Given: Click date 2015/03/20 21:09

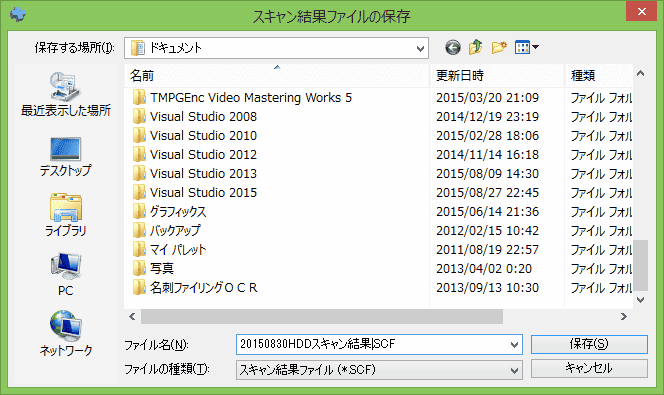Looking at the screenshot, I should point(487,97).
